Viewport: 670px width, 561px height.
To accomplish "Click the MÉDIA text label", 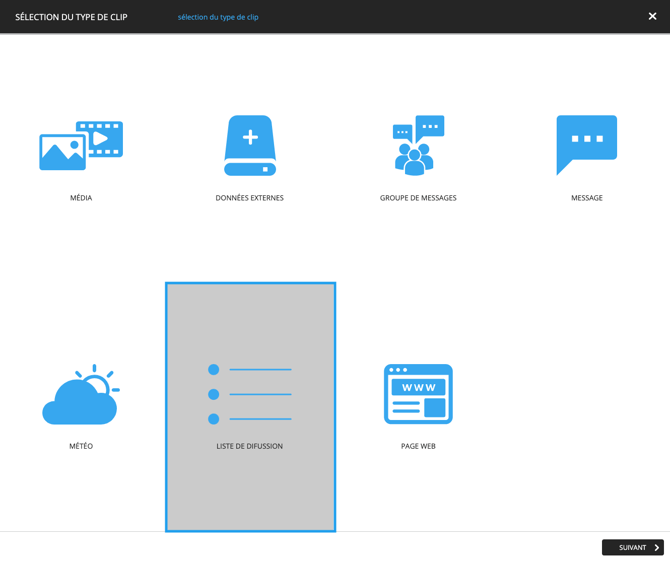I will click(81, 198).
